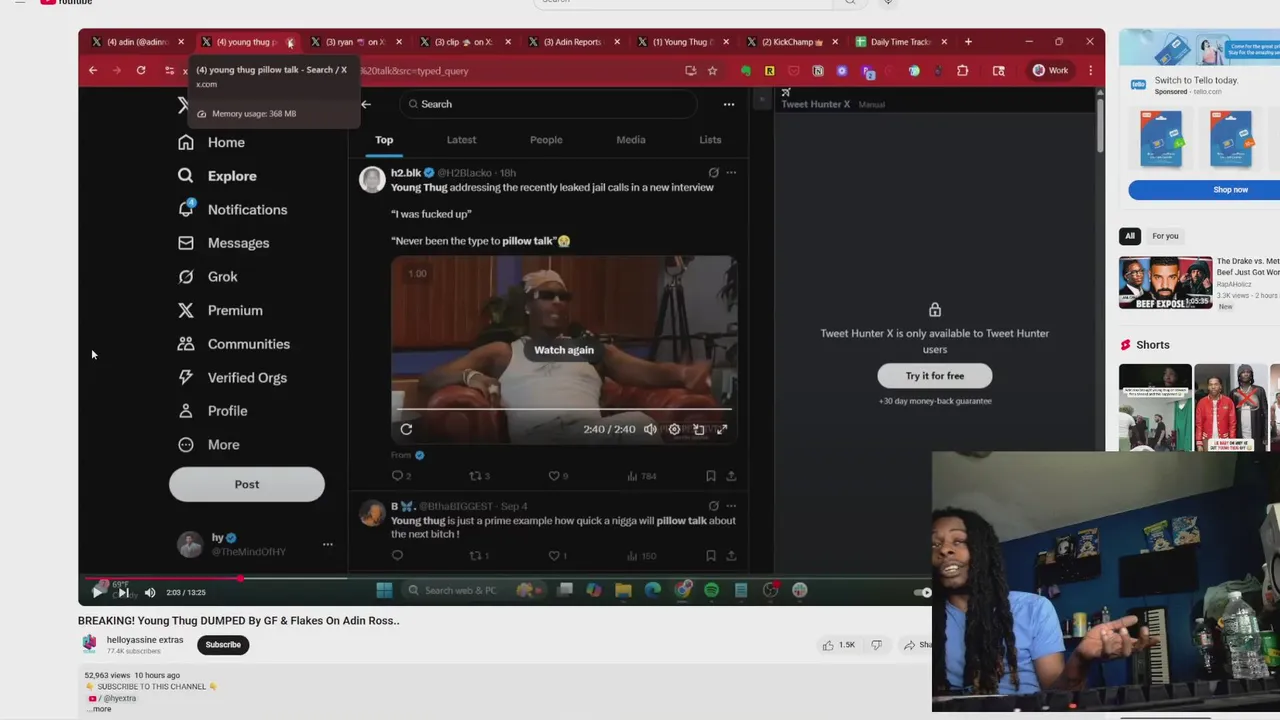The height and width of the screenshot is (720, 1280).
Task: Open Messages envelope in X sidebar
Action: click(224, 243)
